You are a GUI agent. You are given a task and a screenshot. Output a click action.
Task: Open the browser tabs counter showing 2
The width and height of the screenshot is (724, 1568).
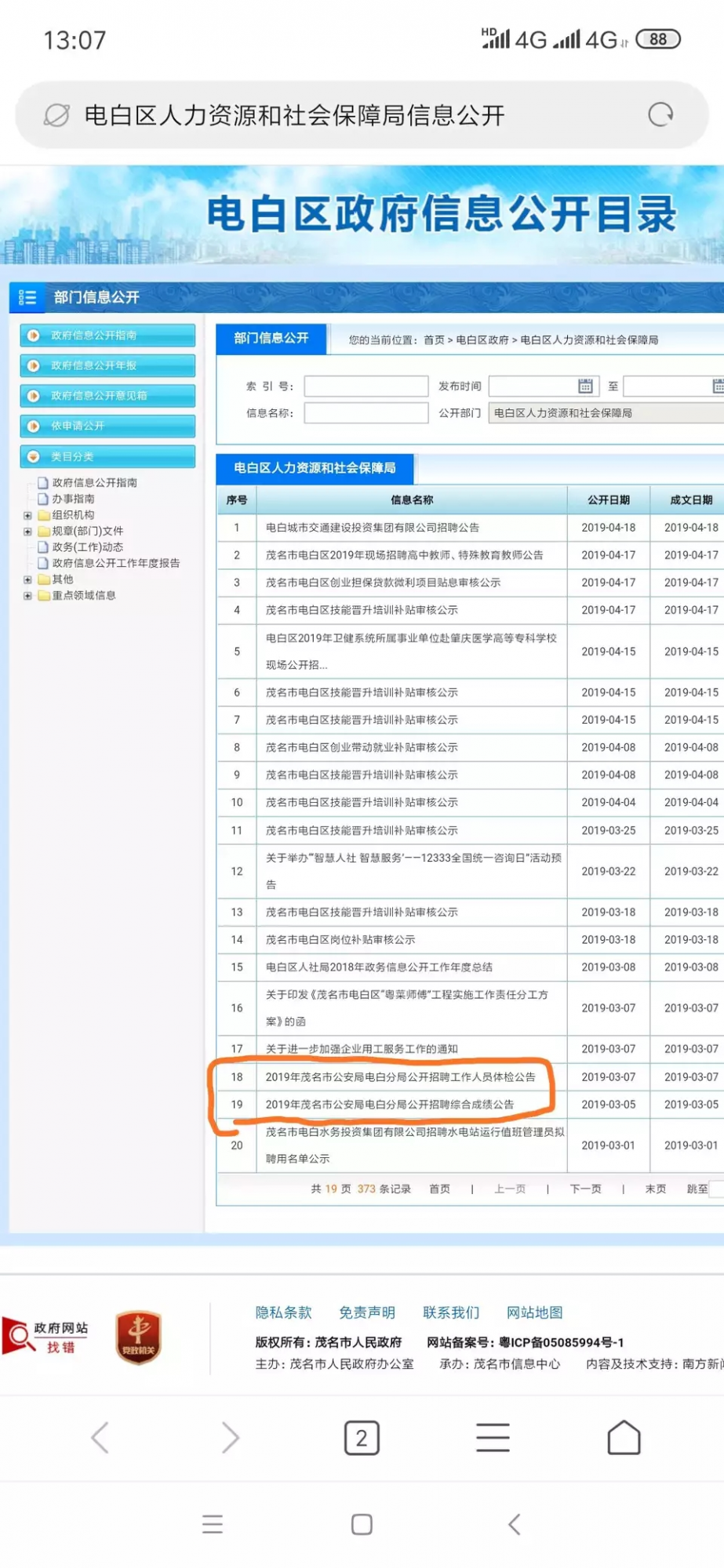(x=362, y=1438)
